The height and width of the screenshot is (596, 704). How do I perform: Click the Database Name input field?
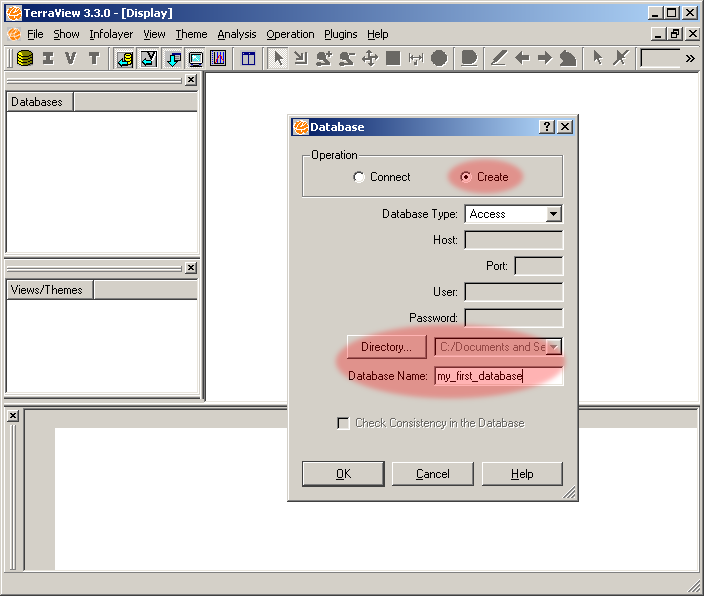(498, 376)
